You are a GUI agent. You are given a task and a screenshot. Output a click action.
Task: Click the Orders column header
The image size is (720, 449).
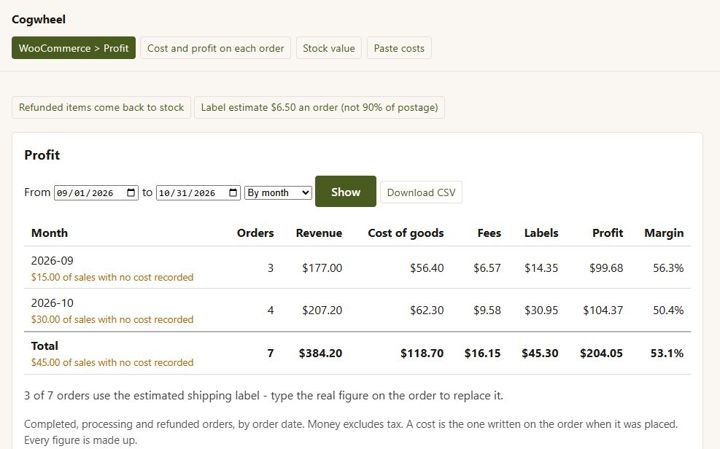coord(255,233)
